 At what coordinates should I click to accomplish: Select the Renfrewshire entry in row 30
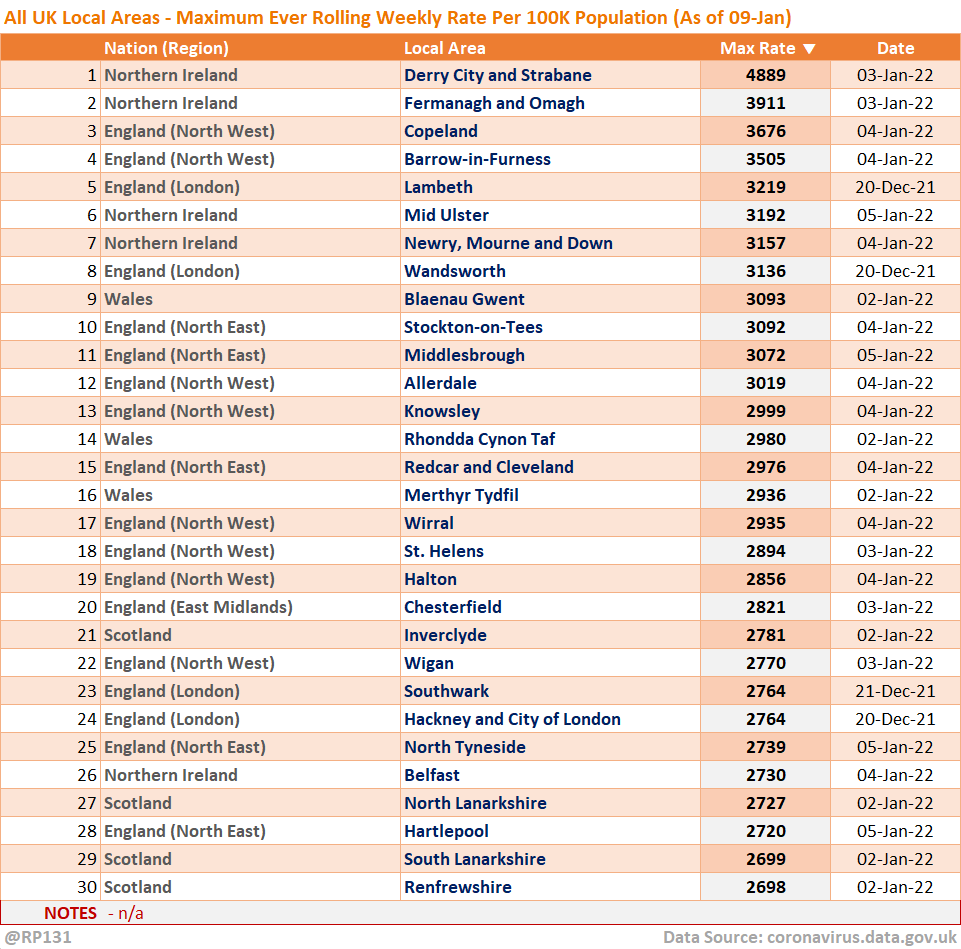click(x=457, y=887)
